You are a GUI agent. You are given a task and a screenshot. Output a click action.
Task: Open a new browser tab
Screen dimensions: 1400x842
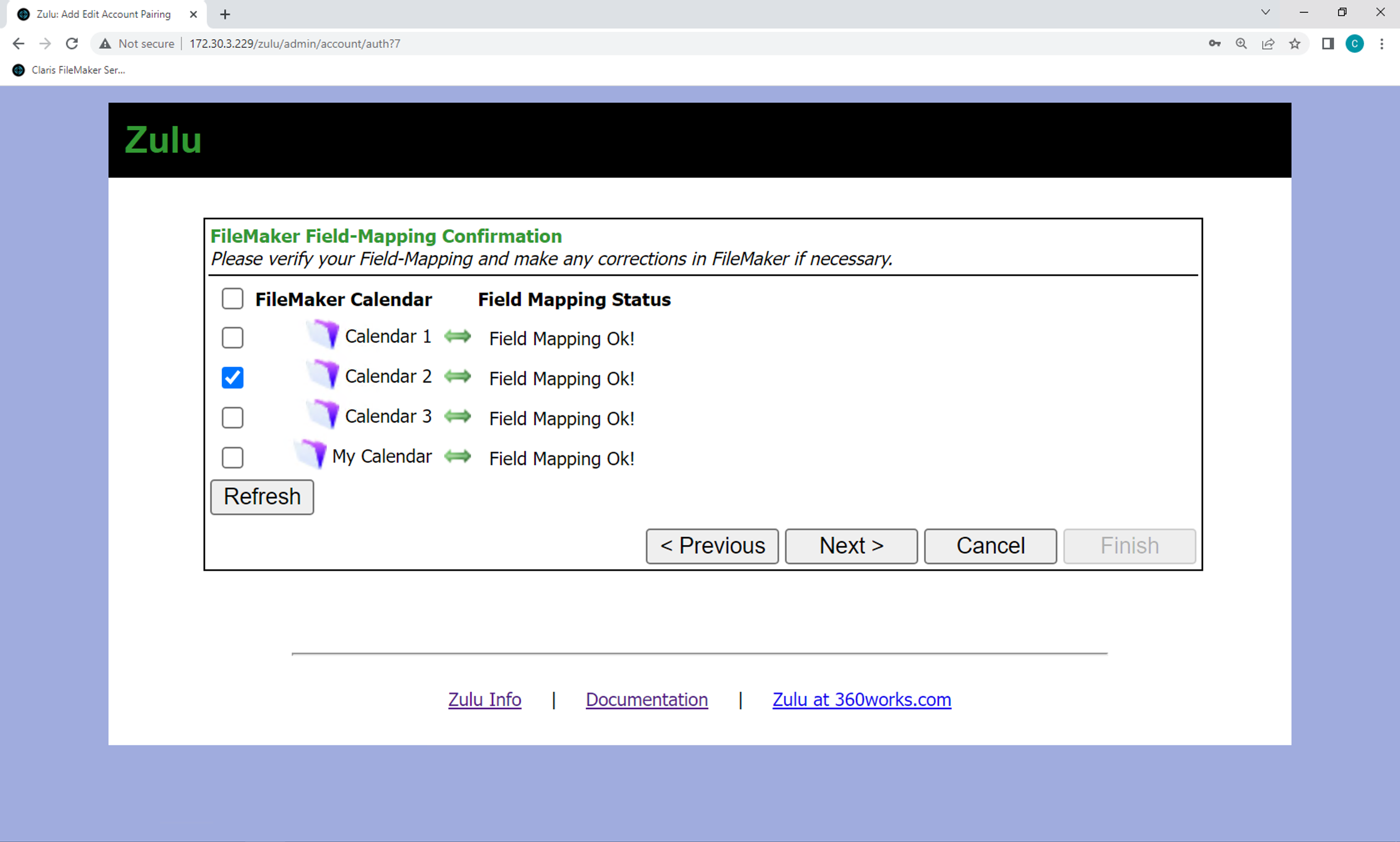[x=225, y=15]
